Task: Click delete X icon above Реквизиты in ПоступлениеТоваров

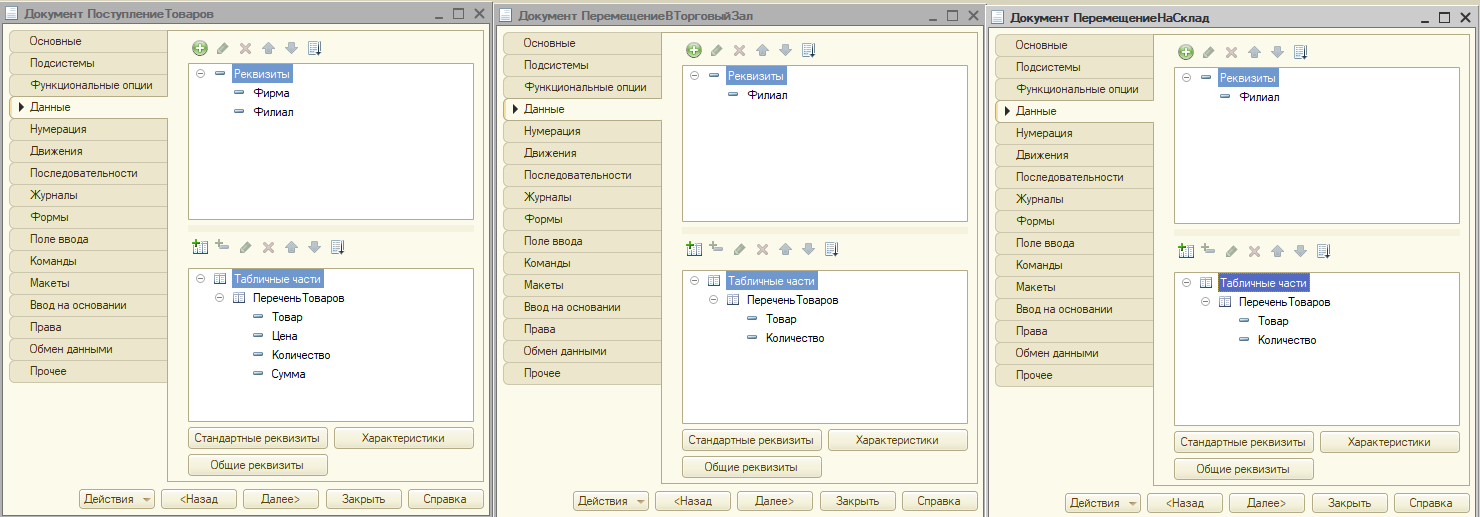Action: [245, 48]
